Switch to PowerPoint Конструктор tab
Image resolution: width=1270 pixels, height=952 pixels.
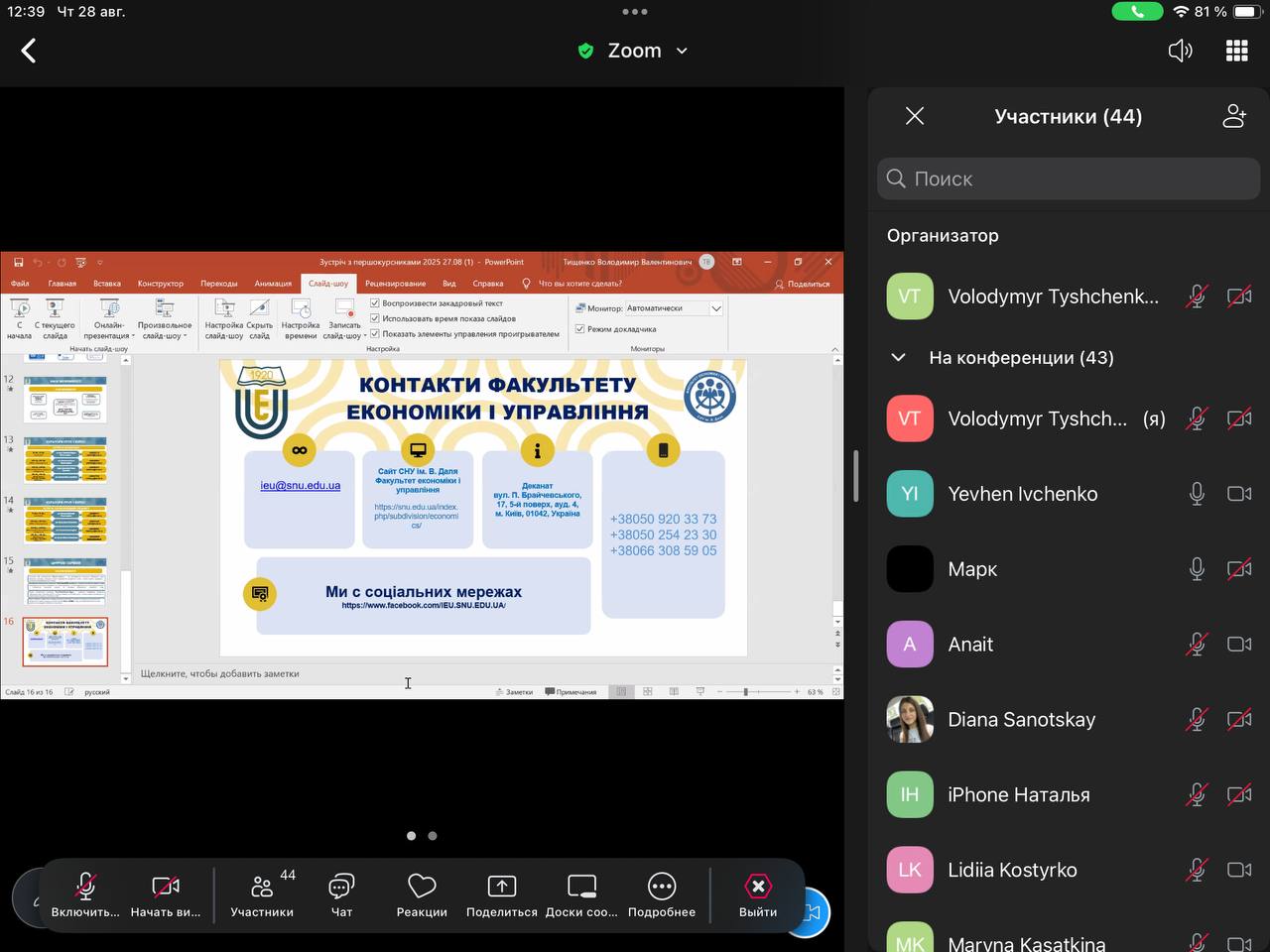[161, 284]
